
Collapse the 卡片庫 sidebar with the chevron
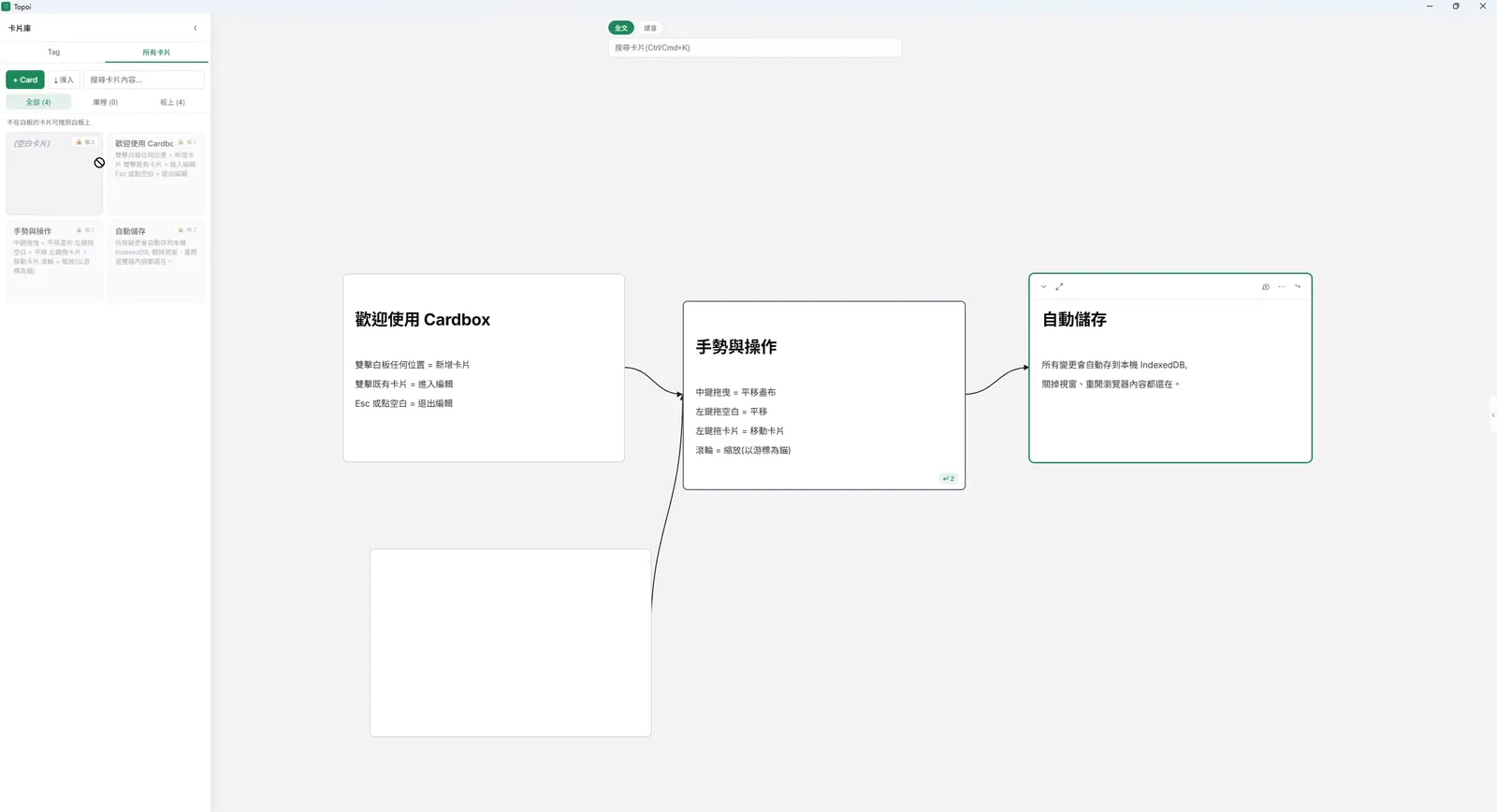pyautogui.click(x=196, y=28)
